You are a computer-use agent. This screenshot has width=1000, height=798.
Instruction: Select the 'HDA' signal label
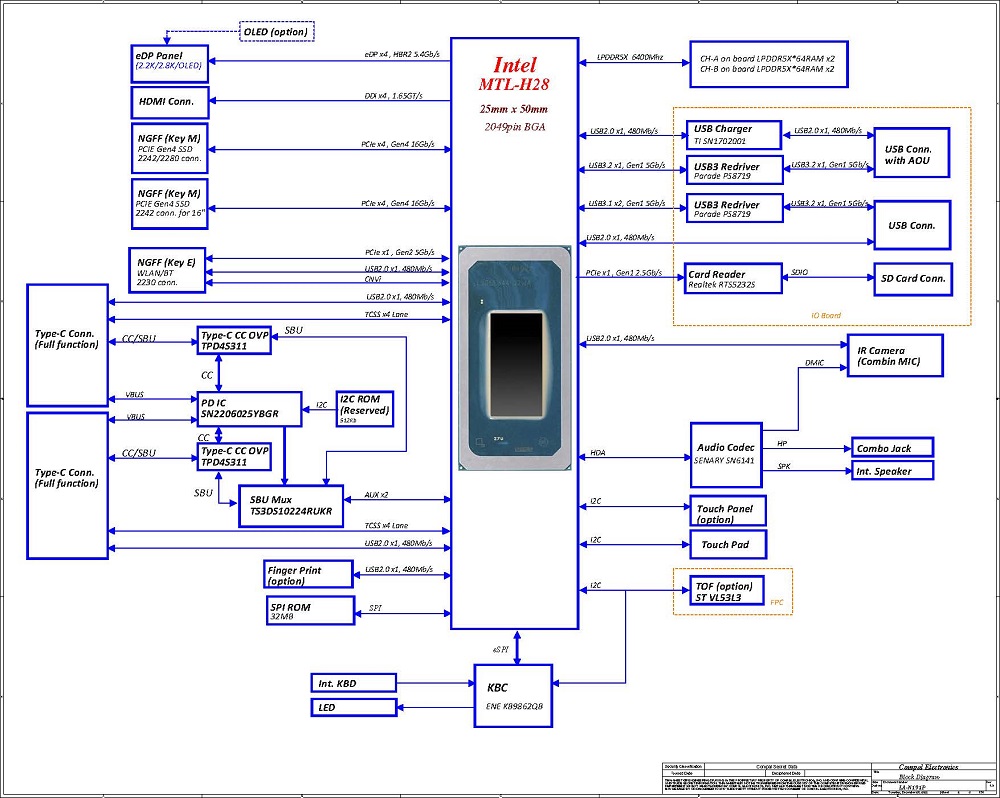(x=598, y=452)
